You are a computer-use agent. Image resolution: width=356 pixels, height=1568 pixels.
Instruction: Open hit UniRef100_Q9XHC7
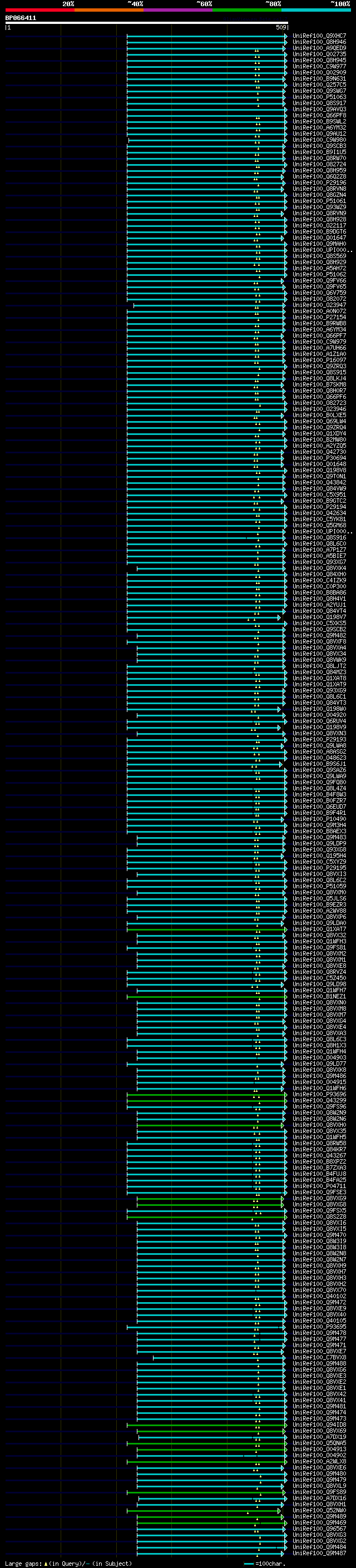[x=319, y=36]
